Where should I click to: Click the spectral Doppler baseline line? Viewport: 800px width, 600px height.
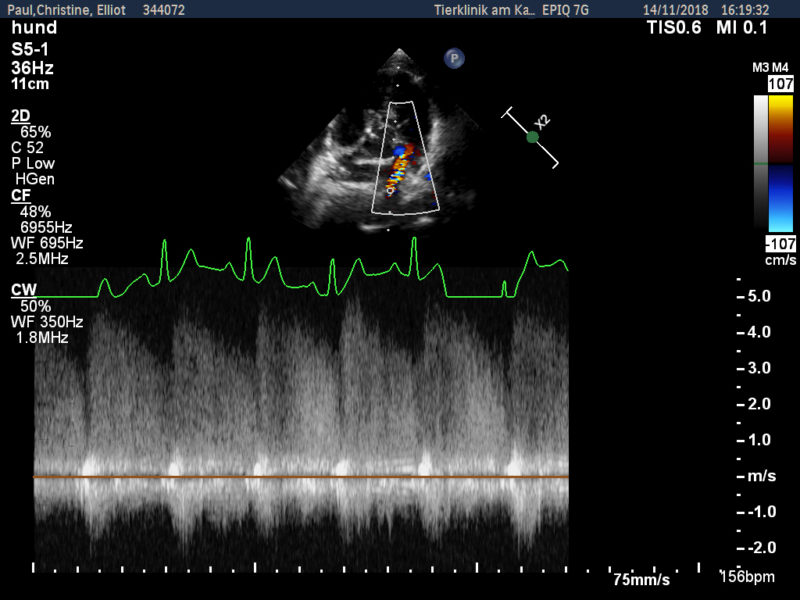click(x=300, y=476)
